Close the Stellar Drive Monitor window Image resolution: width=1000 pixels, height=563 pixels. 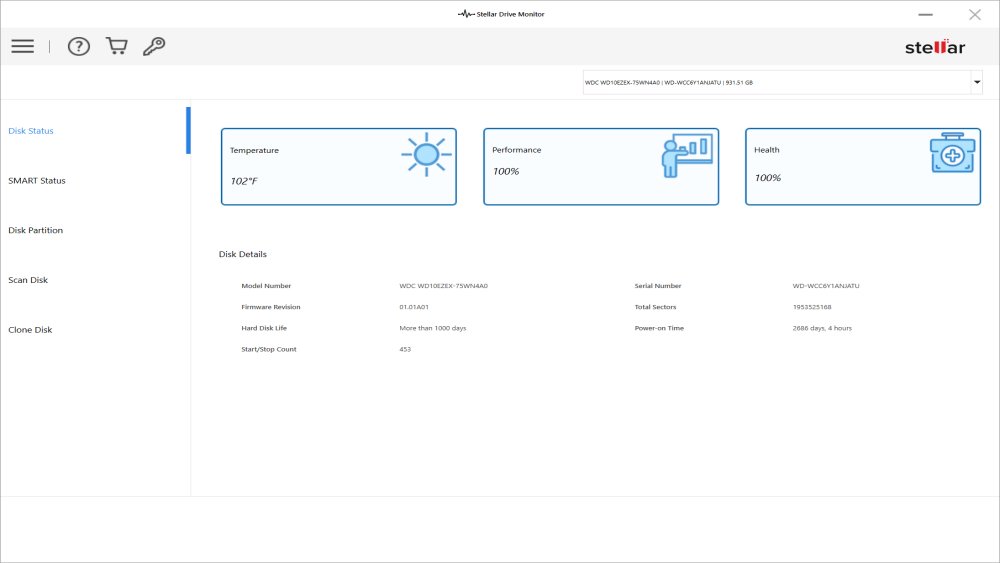(974, 14)
